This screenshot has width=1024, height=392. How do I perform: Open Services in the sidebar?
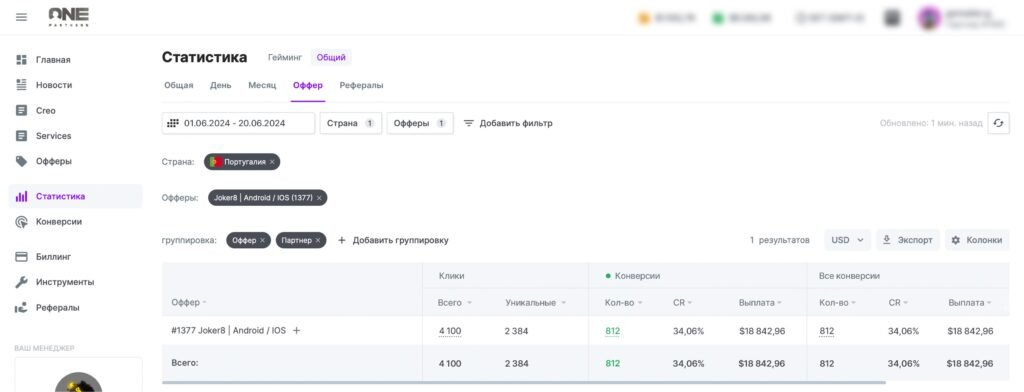[x=54, y=136]
